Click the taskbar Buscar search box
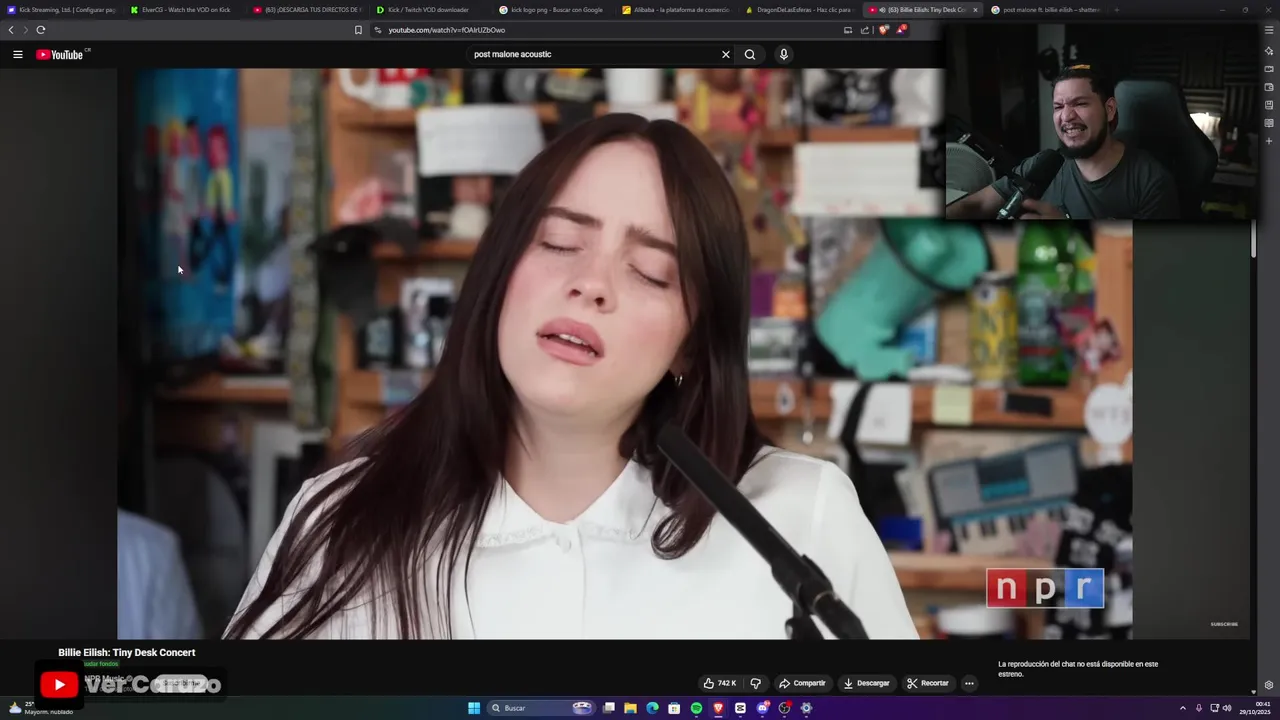Image resolution: width=1280 pixels, height=720 pixels. (543, 708)
